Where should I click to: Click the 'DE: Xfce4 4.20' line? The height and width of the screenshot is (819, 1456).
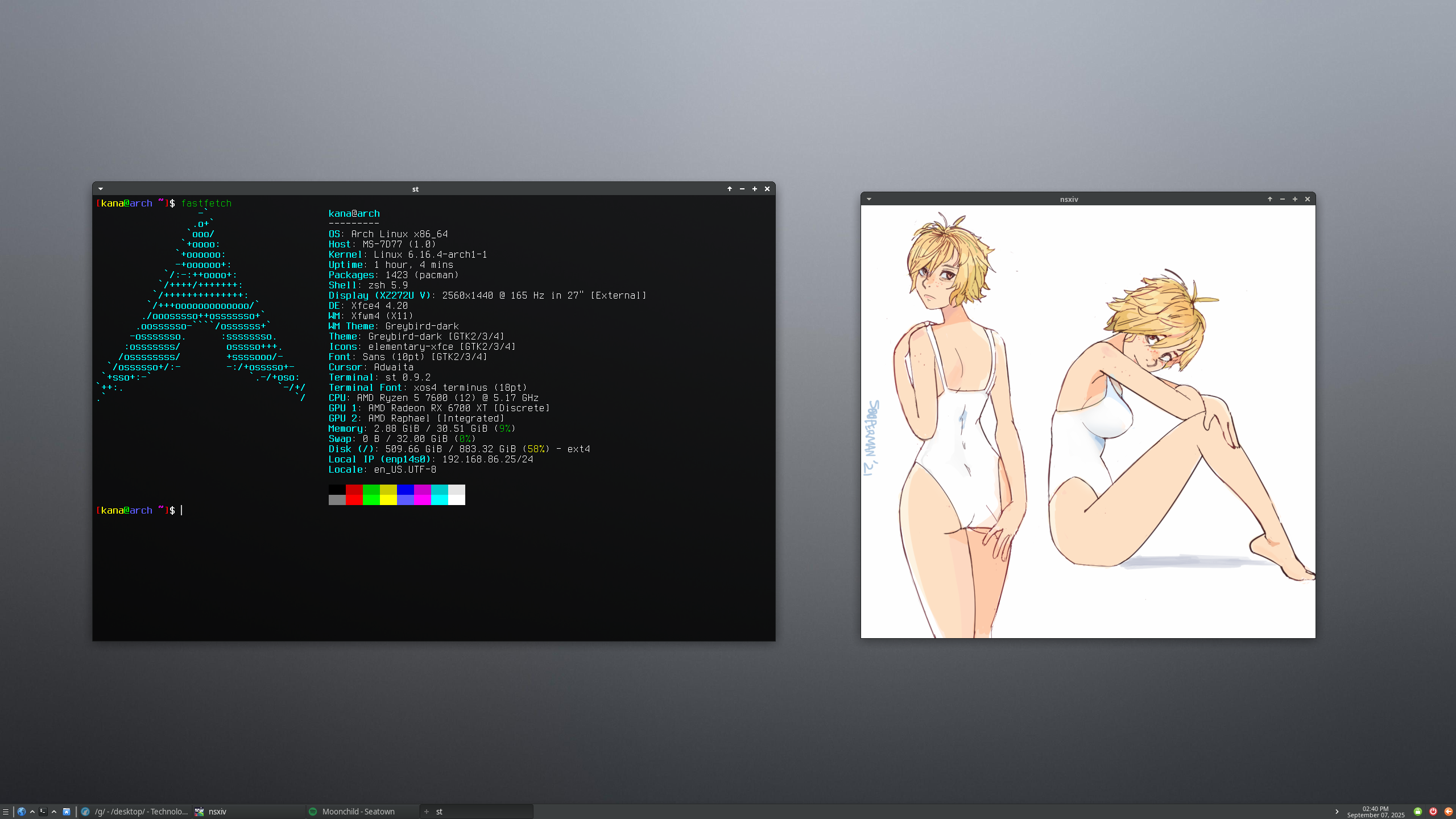[x=369, y=305]
